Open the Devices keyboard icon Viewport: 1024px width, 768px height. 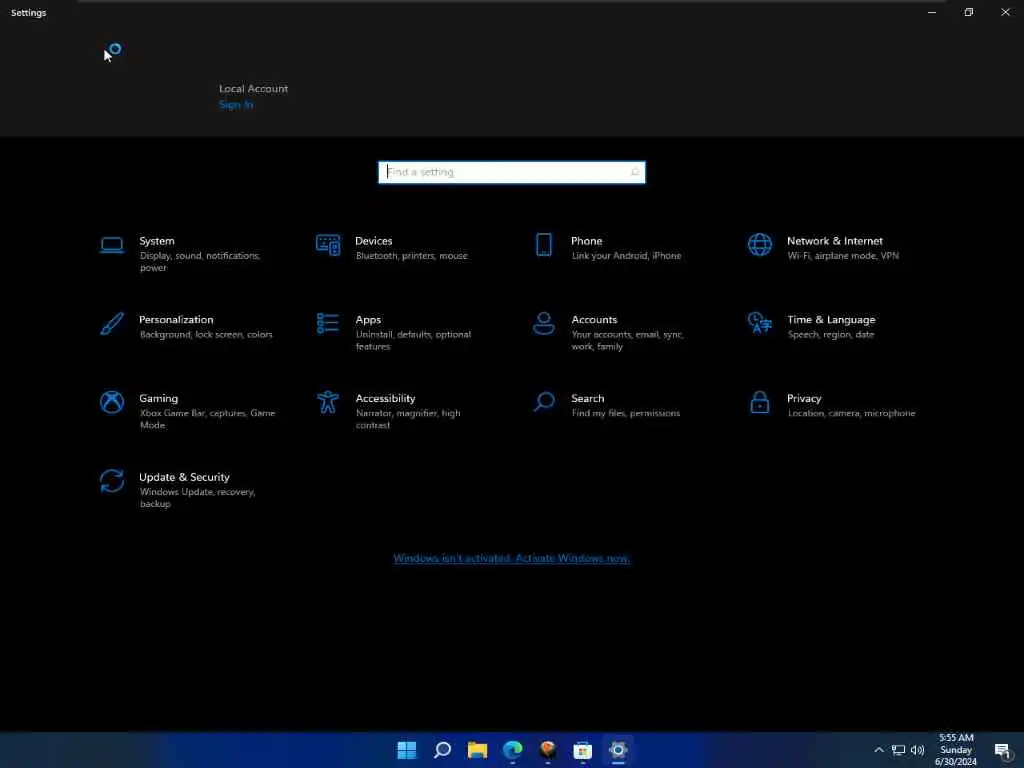[x=328, y=246]
